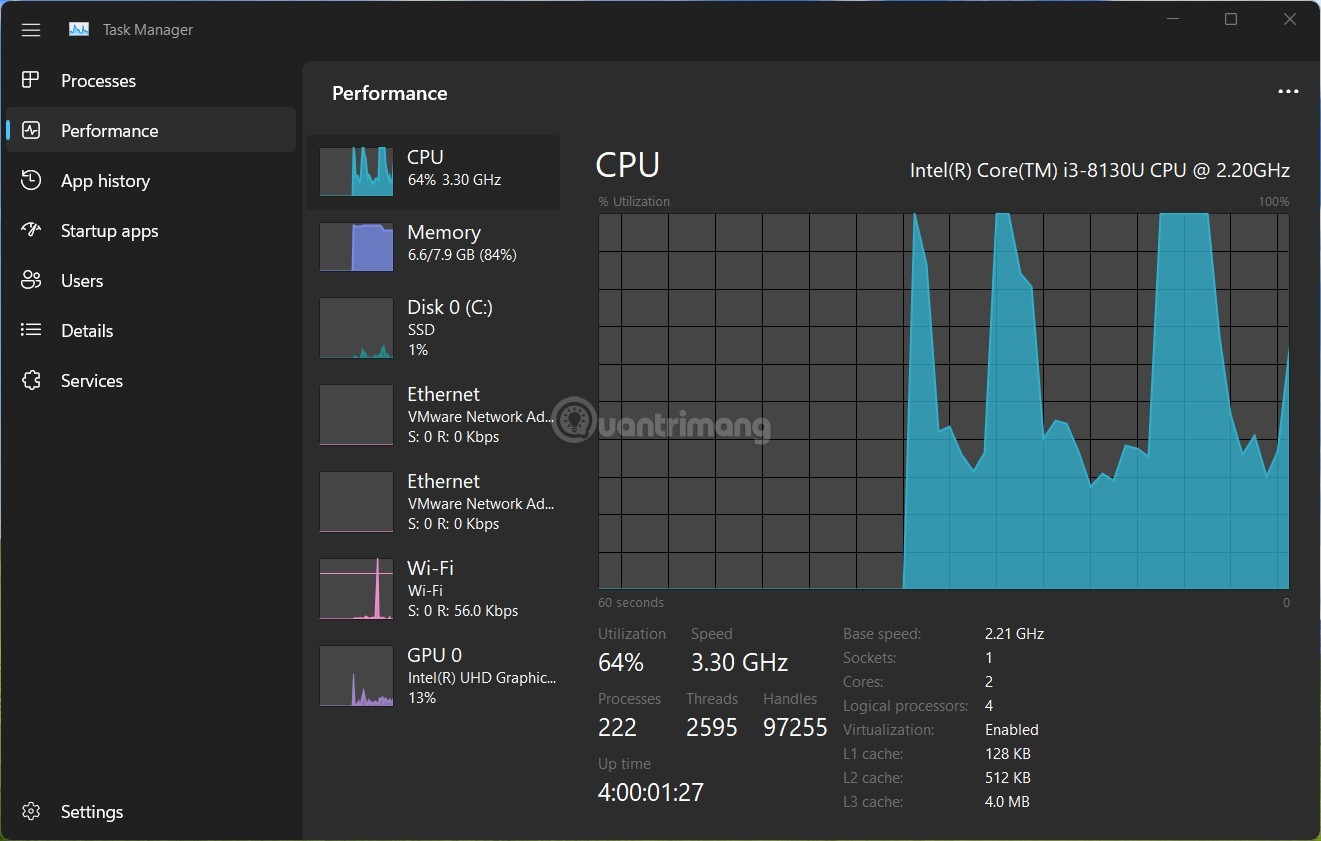Click the Users people icon
Viewport: 1321px width, 841px height.
31,280
